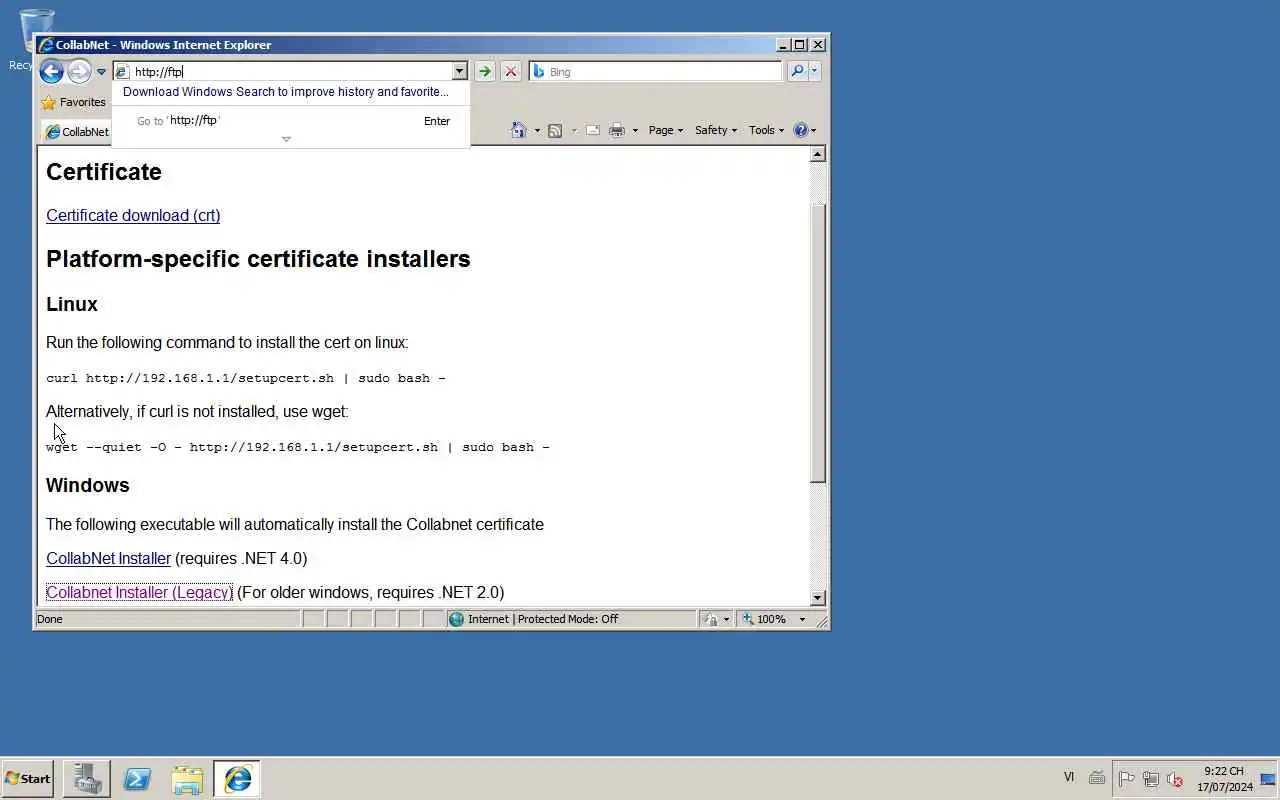Click the vertical scrollbar thumb

818,342
